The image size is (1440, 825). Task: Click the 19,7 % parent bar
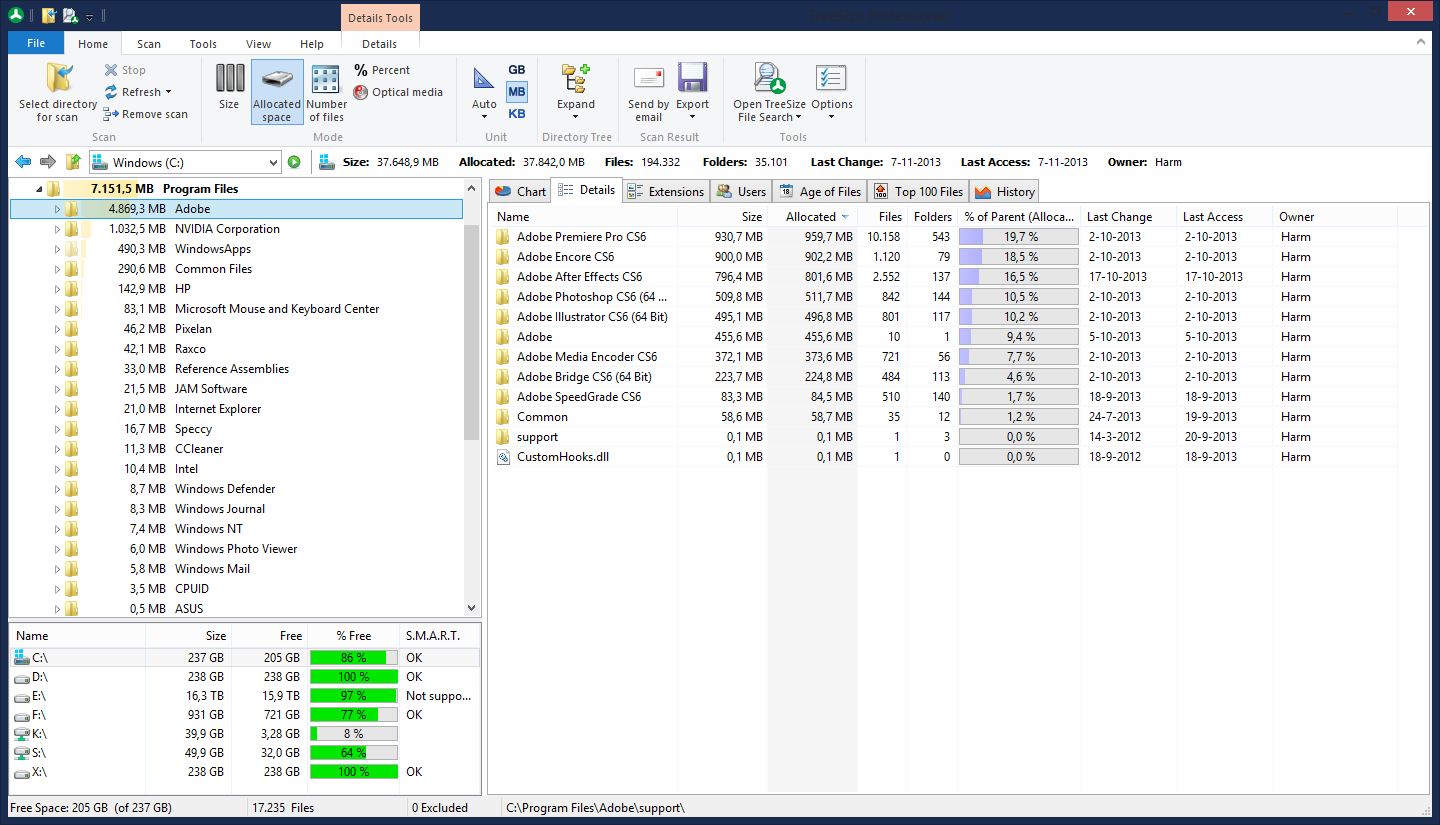coord(1019,237)
